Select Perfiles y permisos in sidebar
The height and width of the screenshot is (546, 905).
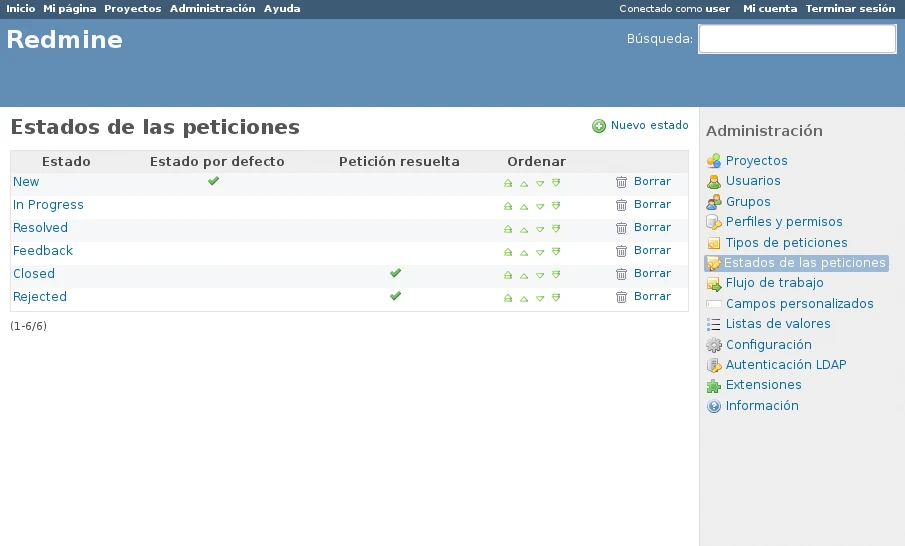pyautogui.click(x=784, y=222)
